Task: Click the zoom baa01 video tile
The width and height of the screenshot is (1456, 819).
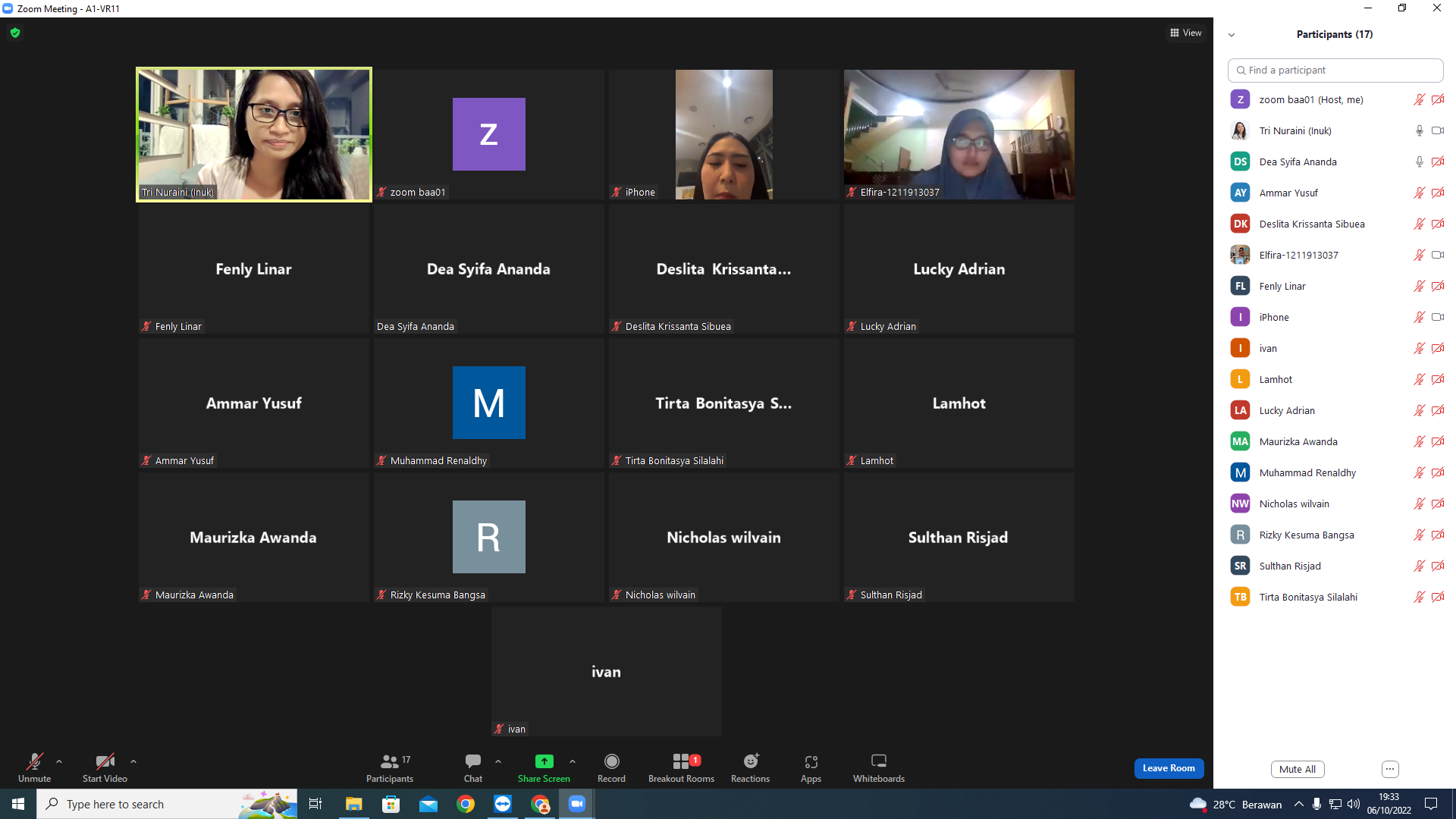Action: click(x=489, y=134)
